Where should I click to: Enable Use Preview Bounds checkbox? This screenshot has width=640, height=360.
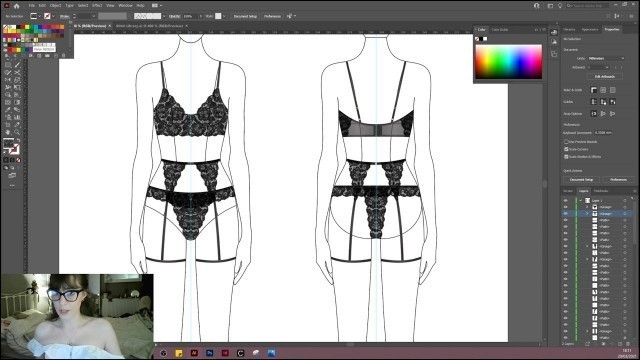(x=566, y=142)
